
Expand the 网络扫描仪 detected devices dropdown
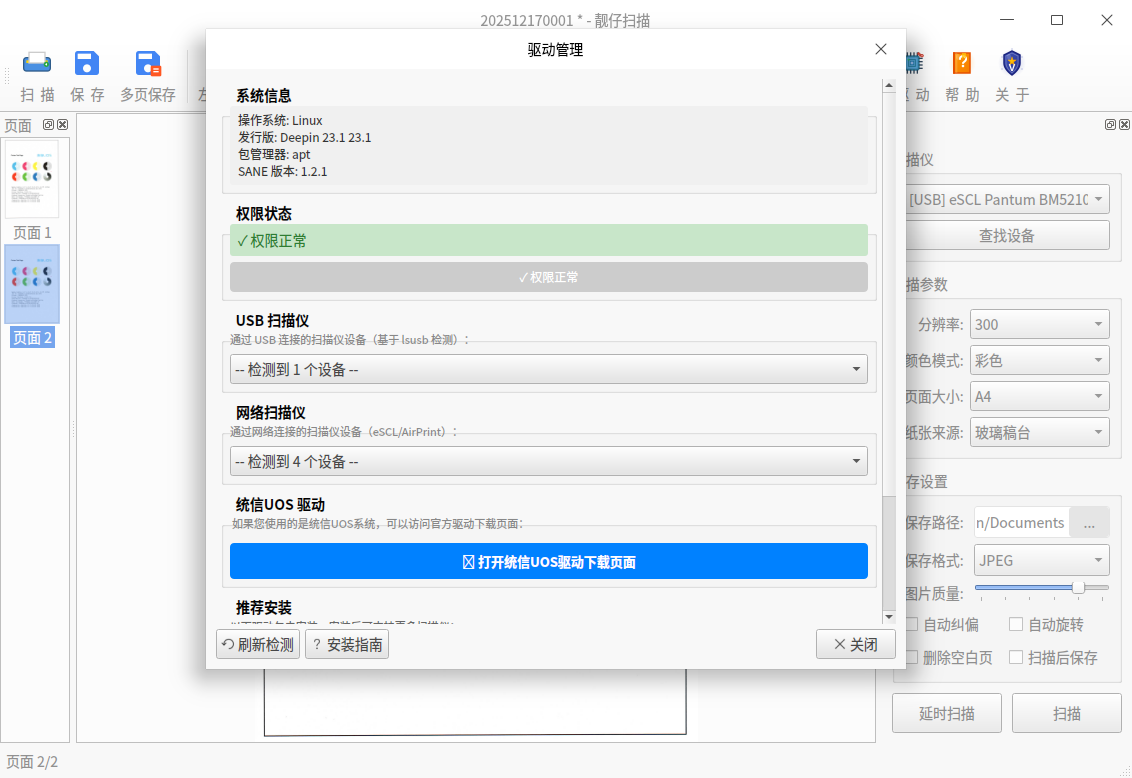point(549,461)
